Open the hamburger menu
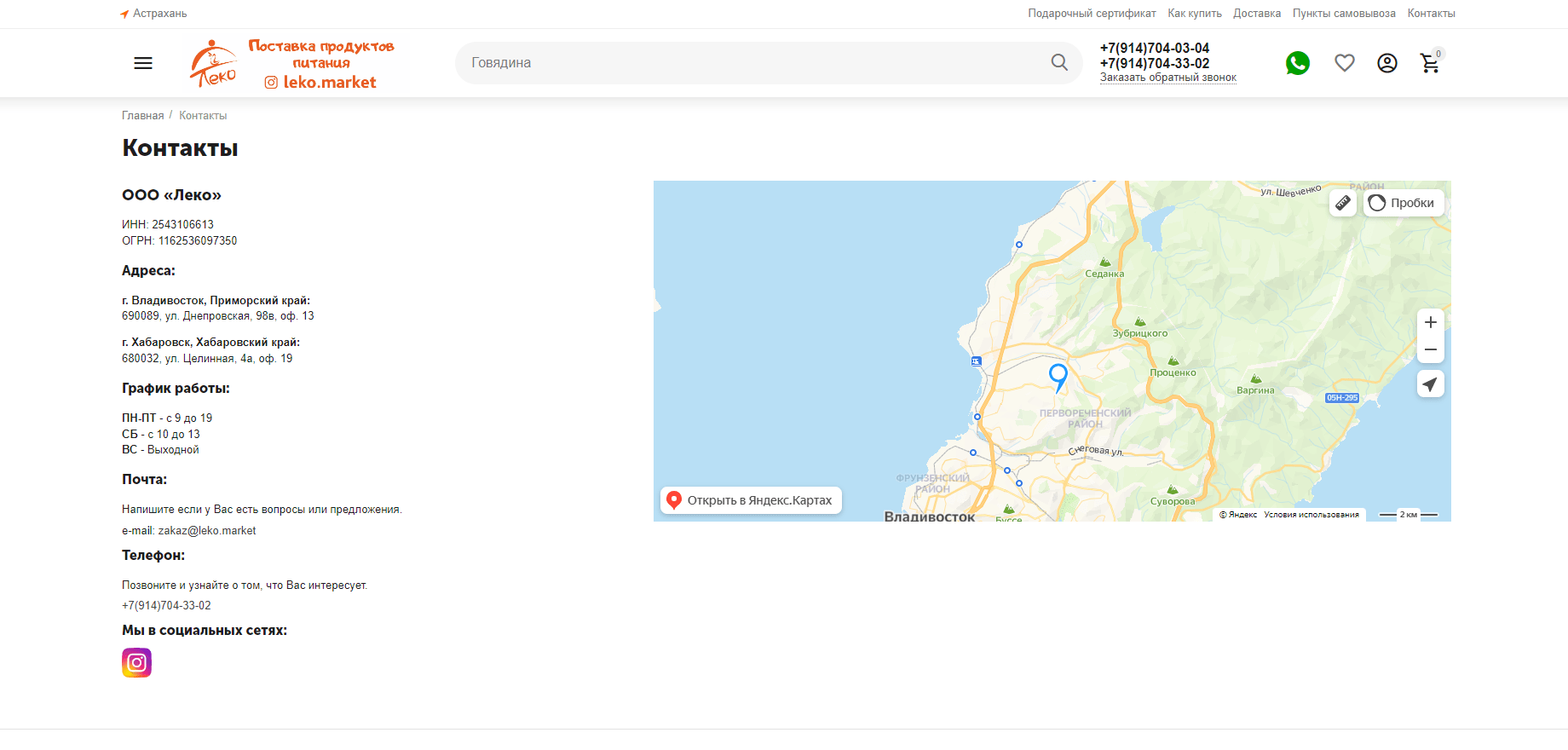The width and height of the screenshot is (1568, 750). click(143, 63)
